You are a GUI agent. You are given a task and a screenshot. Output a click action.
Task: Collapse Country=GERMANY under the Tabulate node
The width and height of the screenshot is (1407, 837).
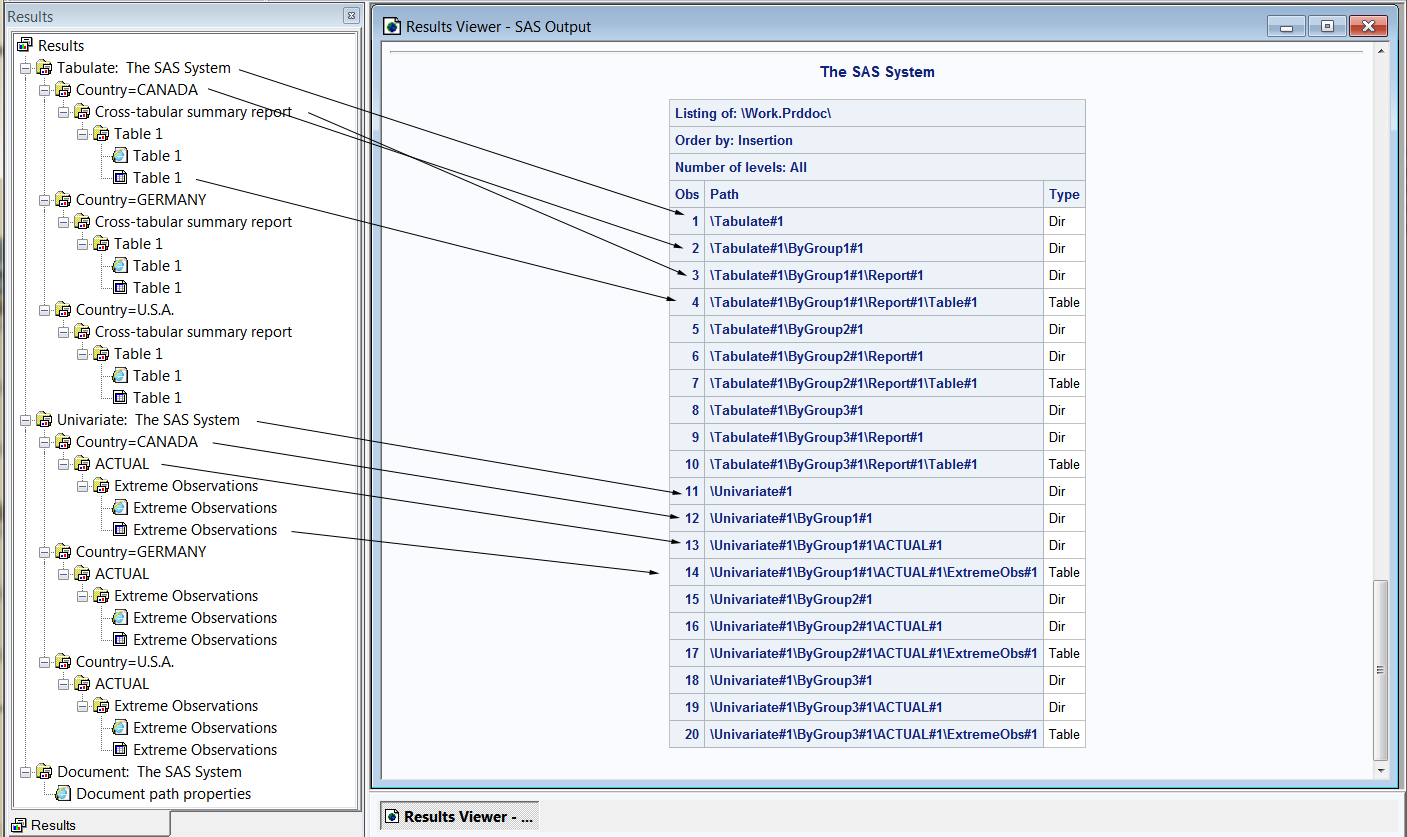coord(44,200)
